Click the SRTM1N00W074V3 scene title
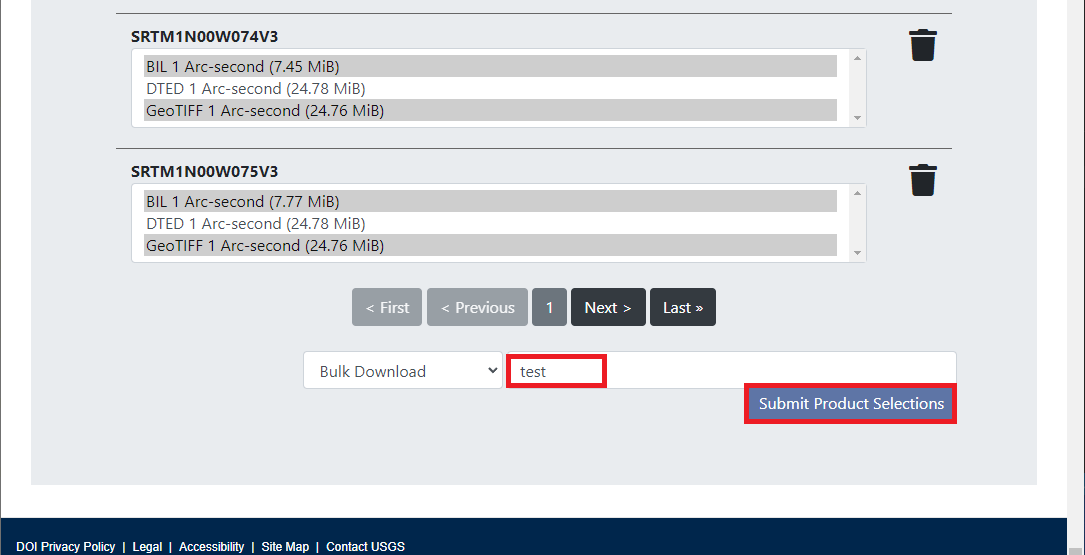The height and width of the screenshot is (555, 1085). [205, 36]
